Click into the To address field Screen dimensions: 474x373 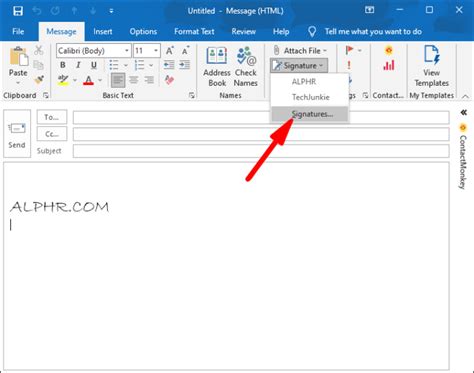click(x=261, y=118)
